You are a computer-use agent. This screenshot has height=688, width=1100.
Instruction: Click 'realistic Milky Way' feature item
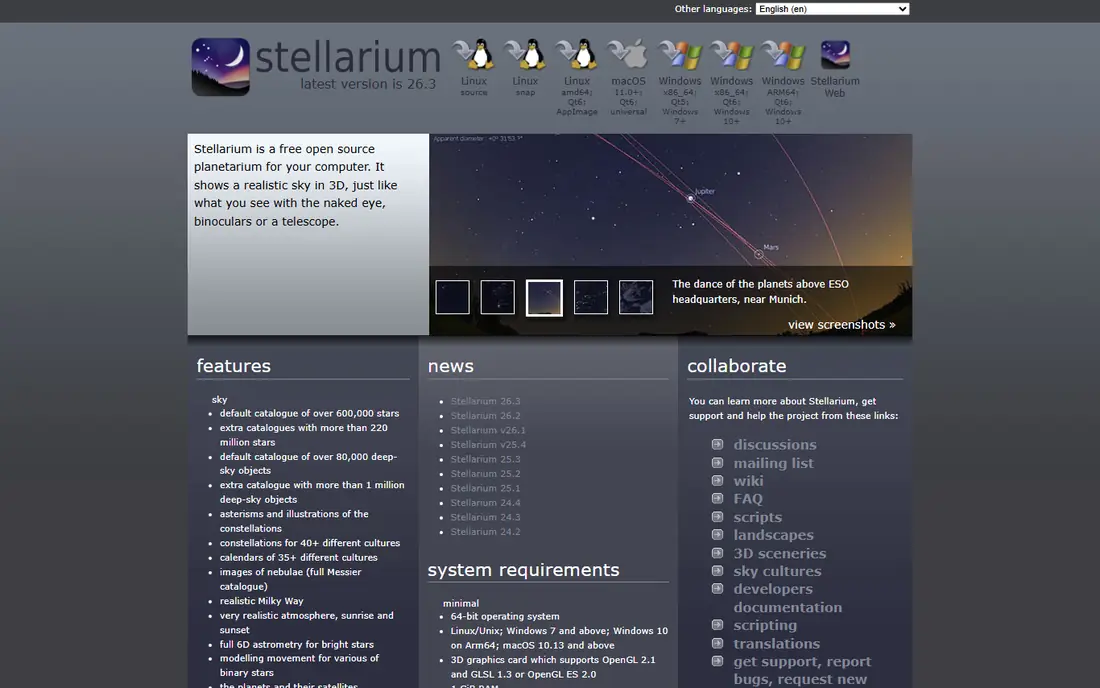pyautogui.click(x=262, y=601)
